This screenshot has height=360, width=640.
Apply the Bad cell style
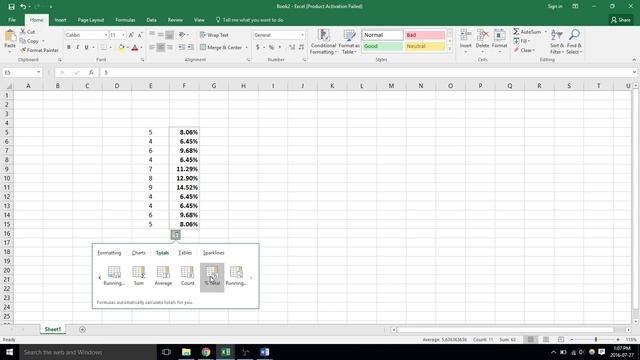425,35
